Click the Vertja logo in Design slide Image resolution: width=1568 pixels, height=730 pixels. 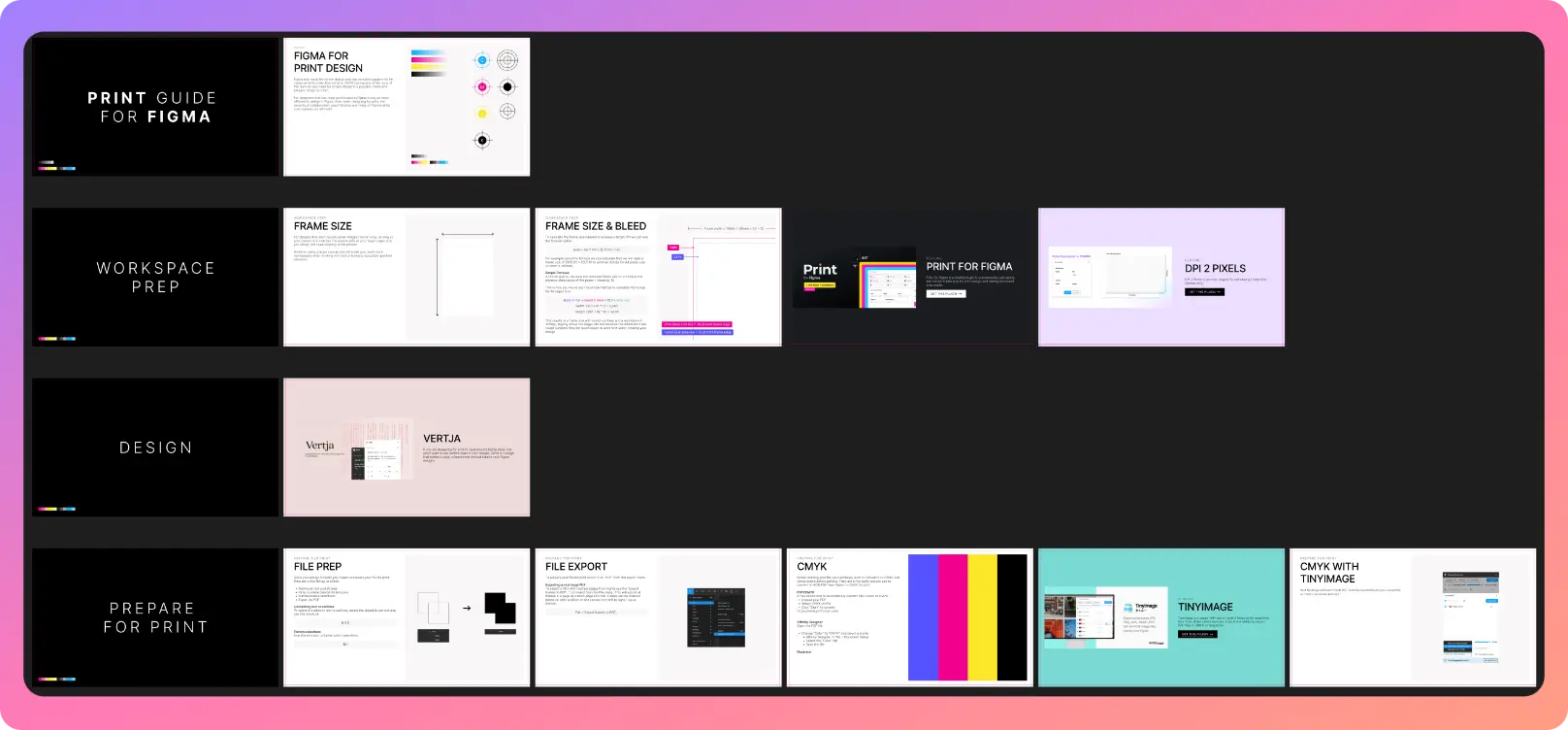[x=320, y=447]
